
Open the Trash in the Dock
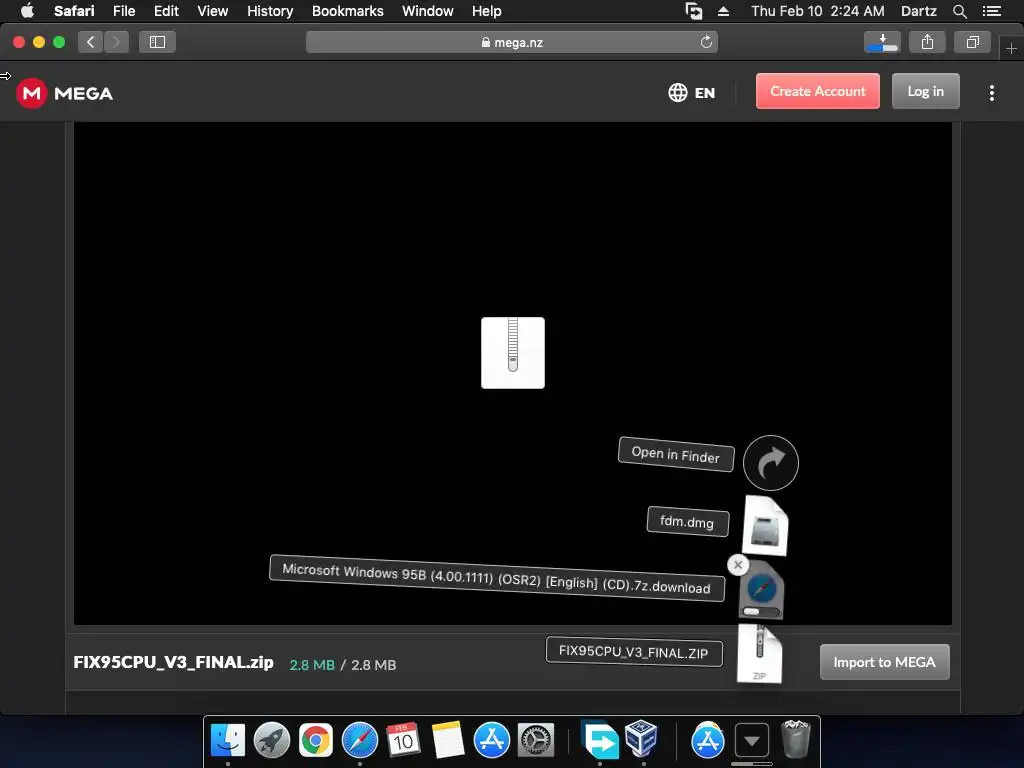(795, 739)
